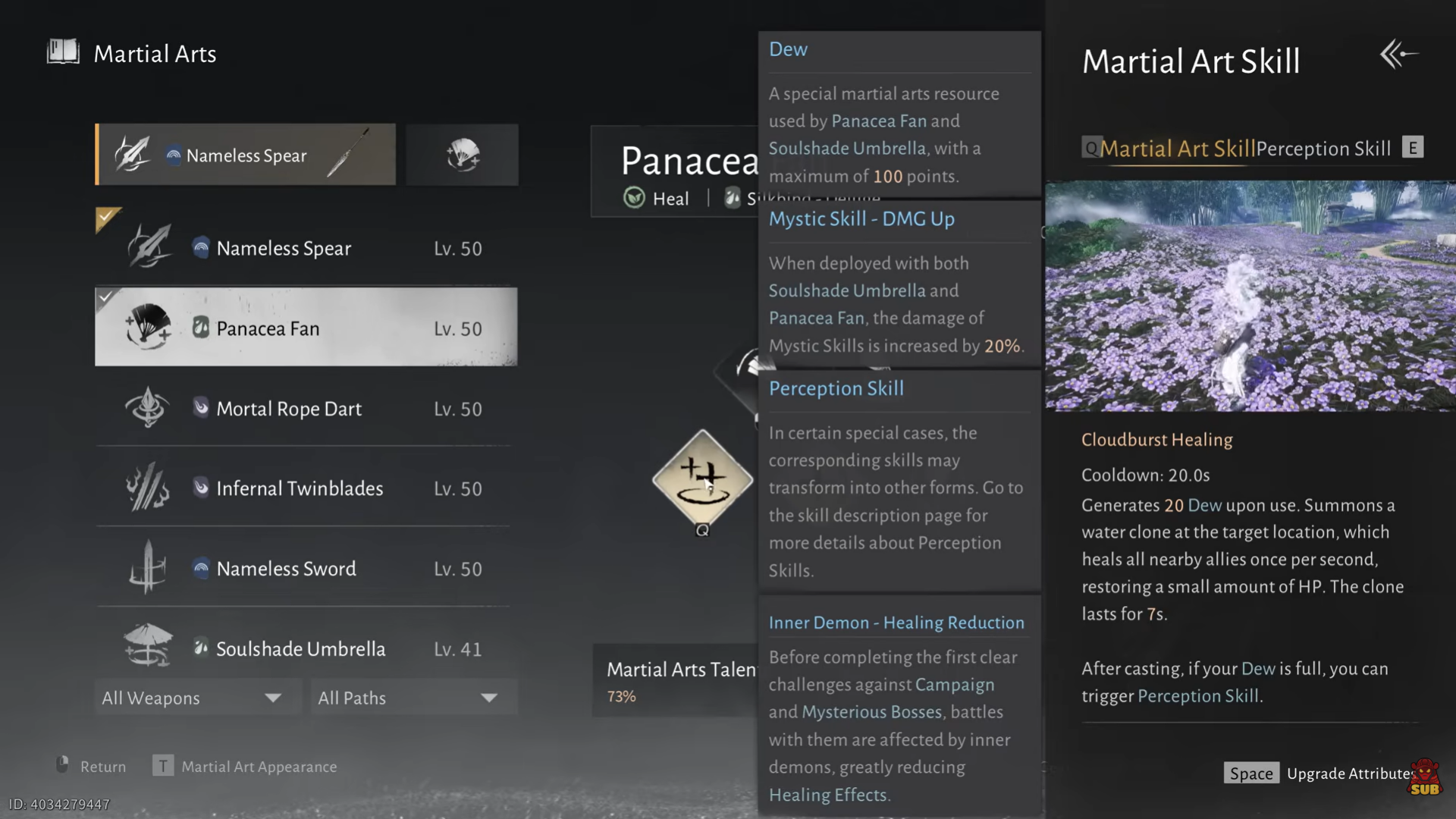Toggle the checkmark on Panacea Fan row
The image size is (1456, 819).
tap(106, 297)
